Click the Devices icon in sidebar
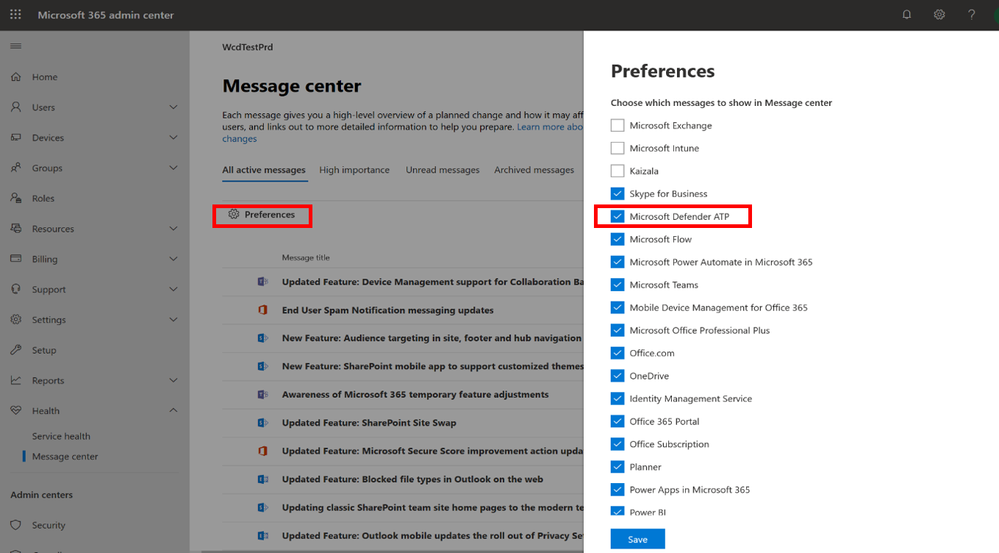The image size is (999, 553). tap(16, 137)
